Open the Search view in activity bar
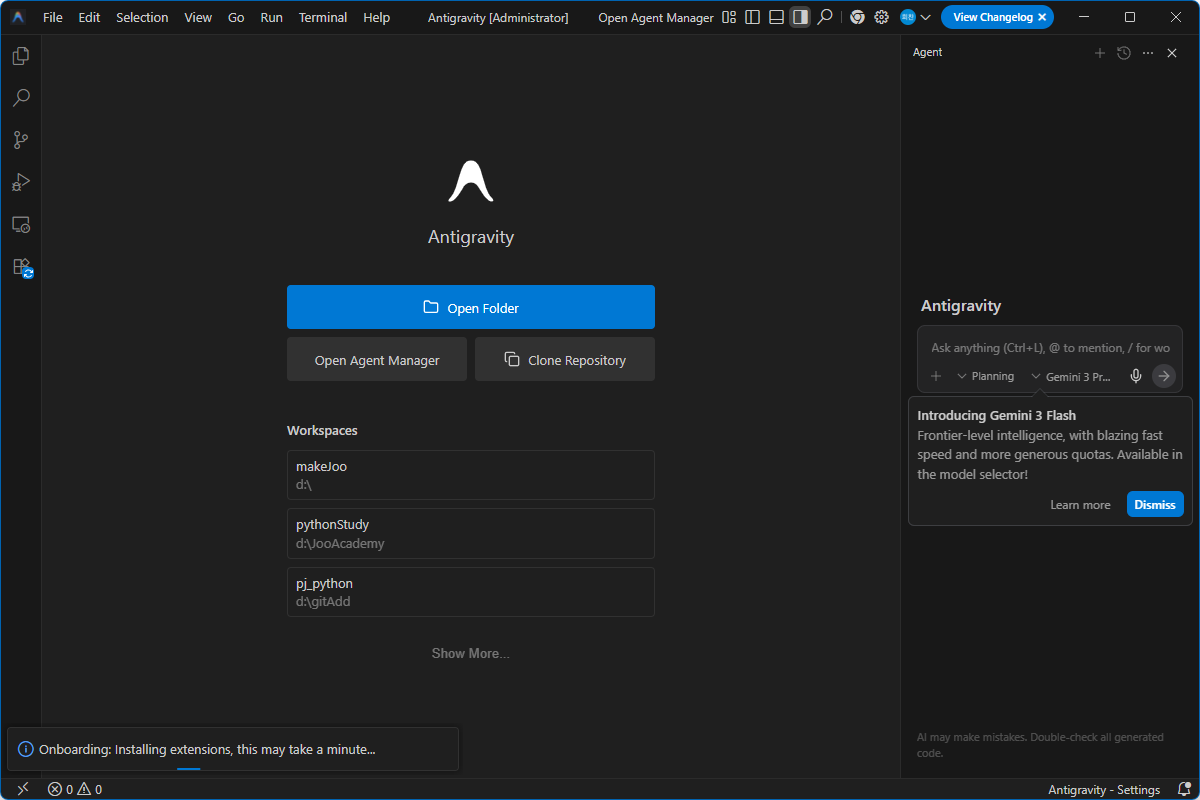Viewport: 1200px width, 800px height. [x=20, y=98]
